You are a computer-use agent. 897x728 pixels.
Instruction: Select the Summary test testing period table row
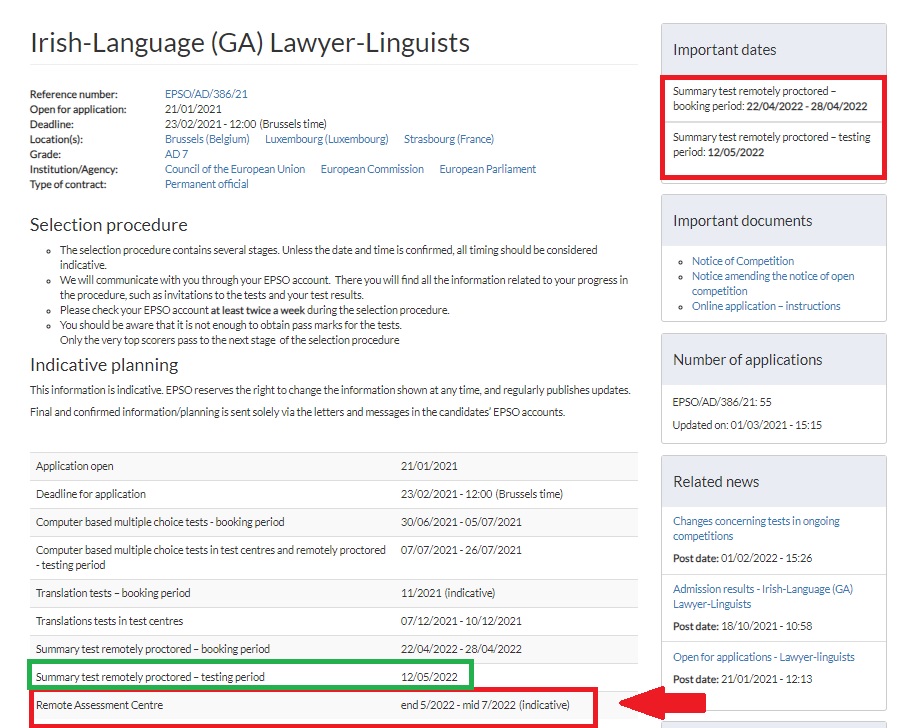pyautogui.click(x=249, y=677)
